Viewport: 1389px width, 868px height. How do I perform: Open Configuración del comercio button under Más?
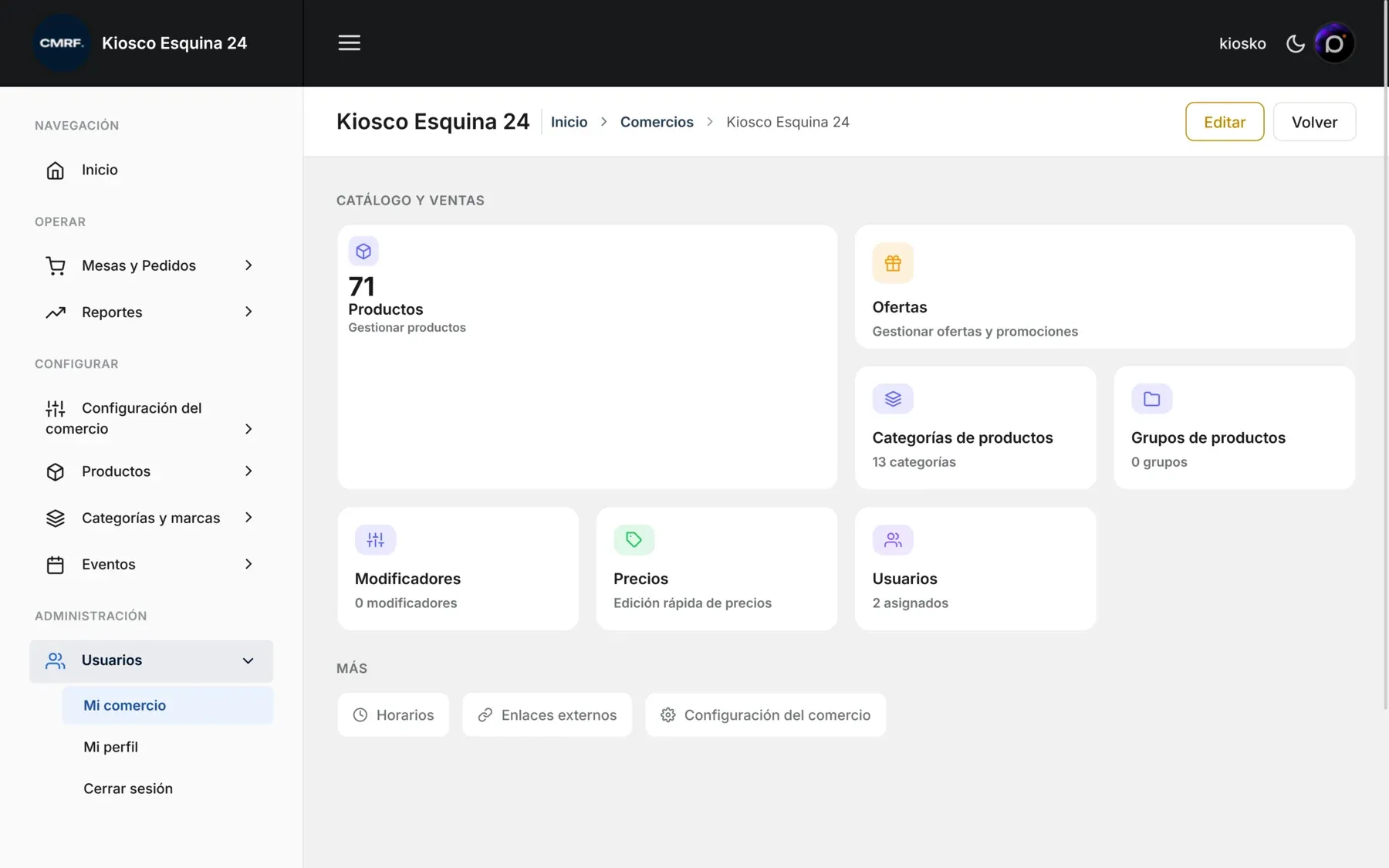765,715
